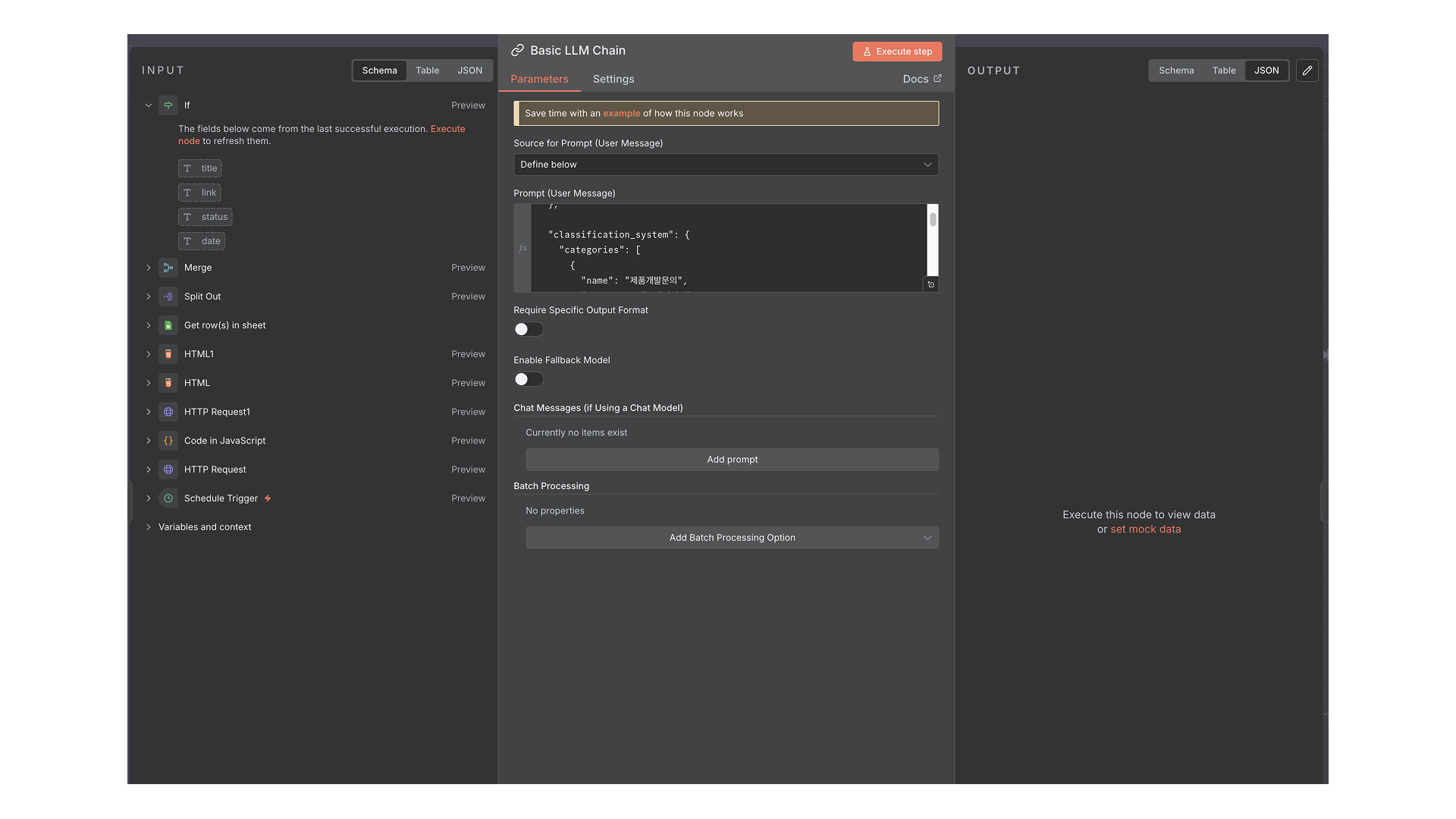Click the Code in JavaScript braces icon
This screenshot has height=819, width=1456.
click(x=168, y=441)
